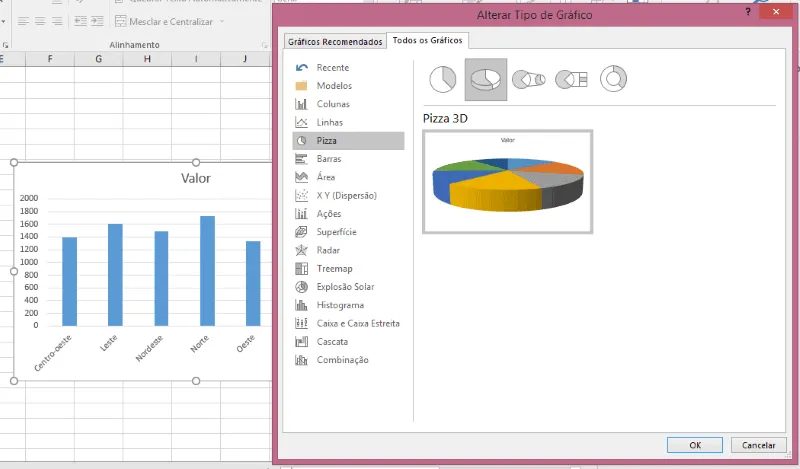Switch to Gráficos Recomendados tab
The width and height of the screenshot is (800, 469).
click(335, 41)
